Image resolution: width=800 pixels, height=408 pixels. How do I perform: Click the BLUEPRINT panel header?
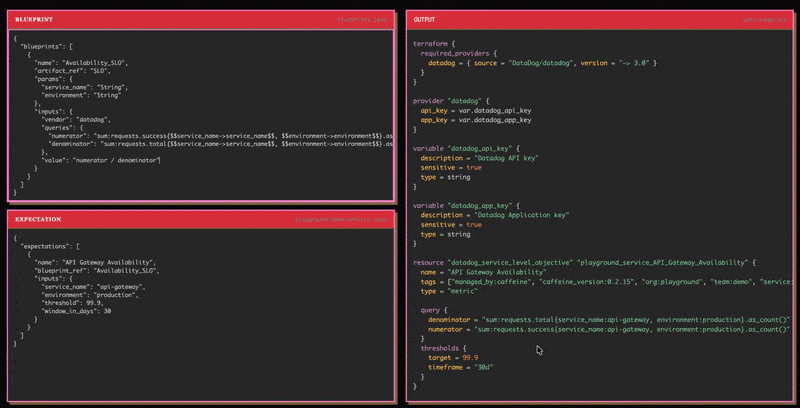click(35, 19)
